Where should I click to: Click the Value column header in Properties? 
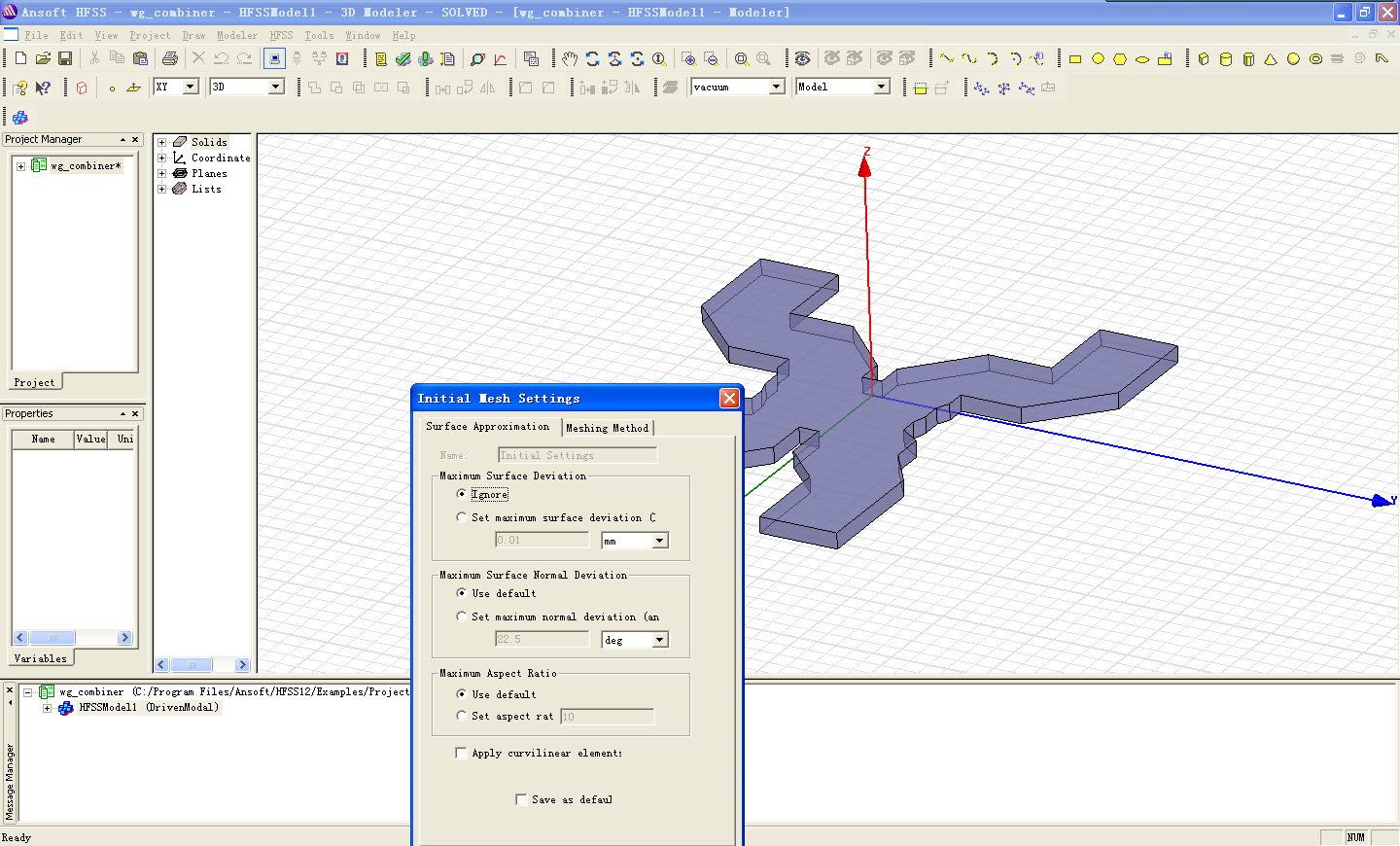tap(91, 439)
